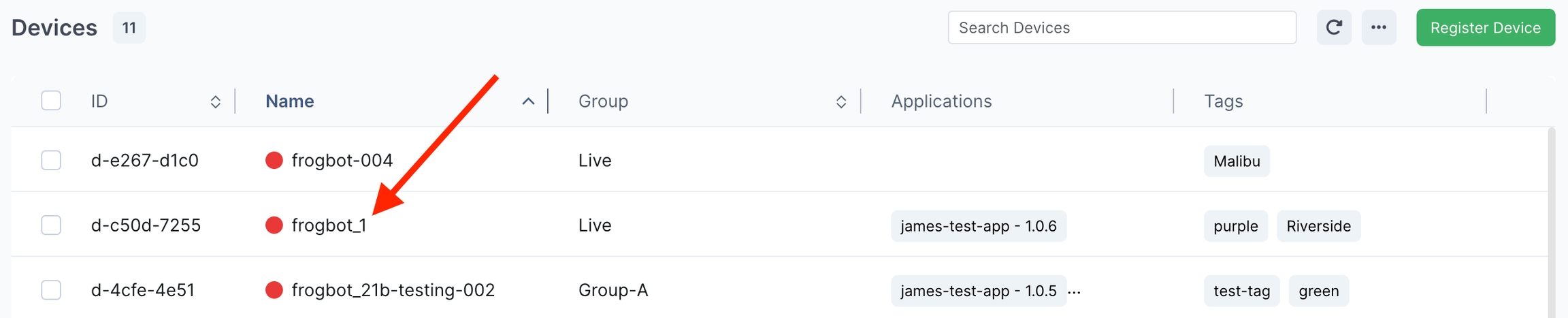This screenshot has width=1568, height=318.
Task: Select the checkbox for device d-c50d-7255
Action: (51, 225)
